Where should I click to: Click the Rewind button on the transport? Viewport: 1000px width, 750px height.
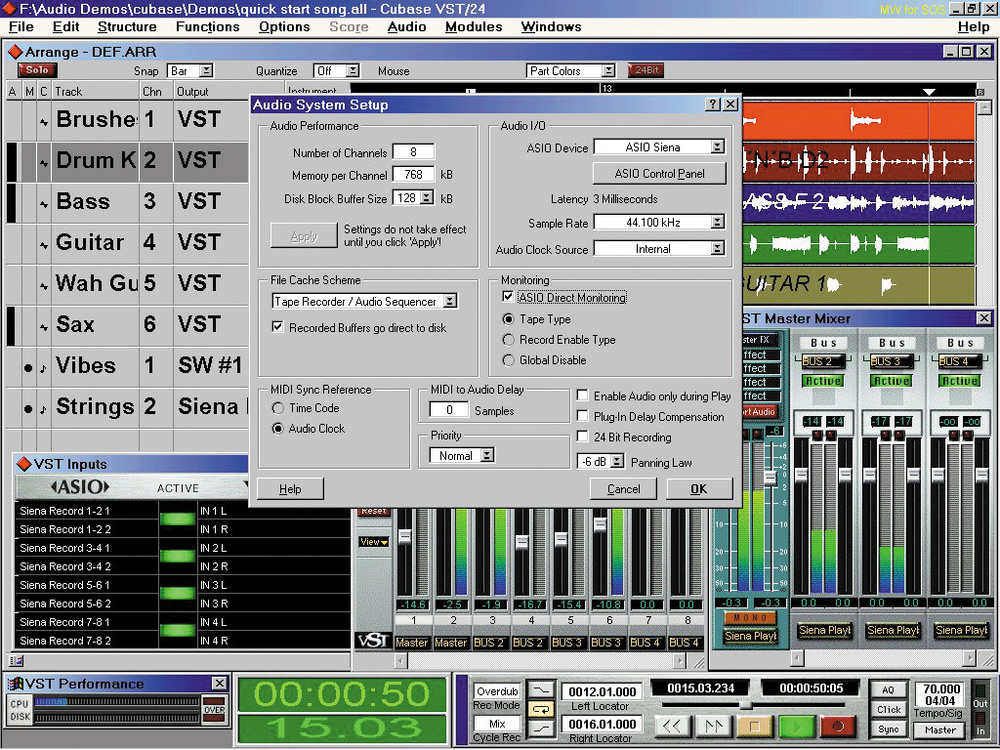click(673, 727)
